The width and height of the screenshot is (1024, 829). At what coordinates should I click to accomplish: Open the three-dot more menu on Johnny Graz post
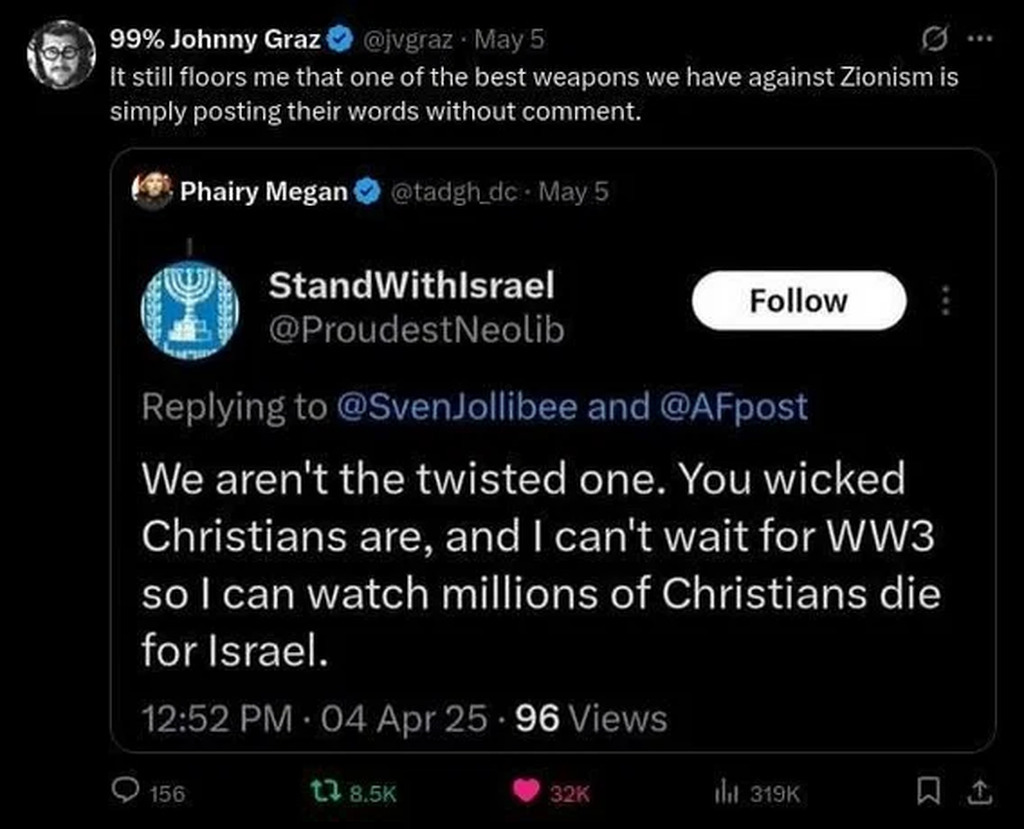click(x=980, y=39)
